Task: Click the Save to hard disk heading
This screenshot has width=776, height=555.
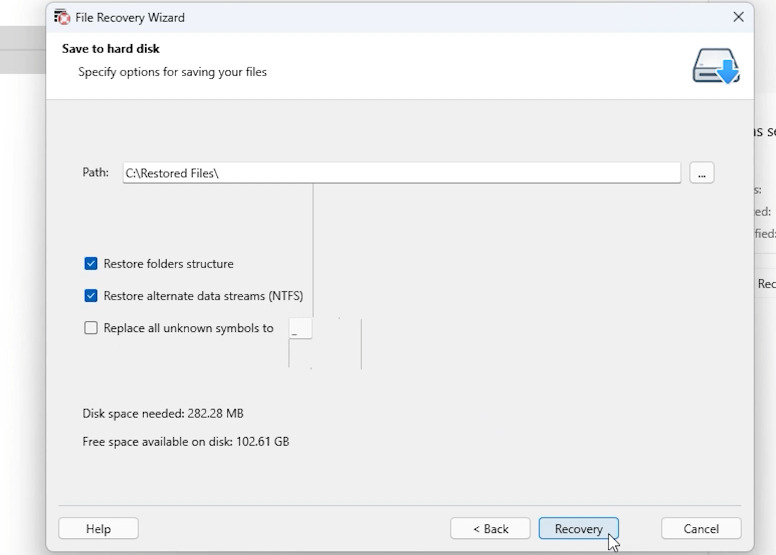Action: tap(111, 49)
